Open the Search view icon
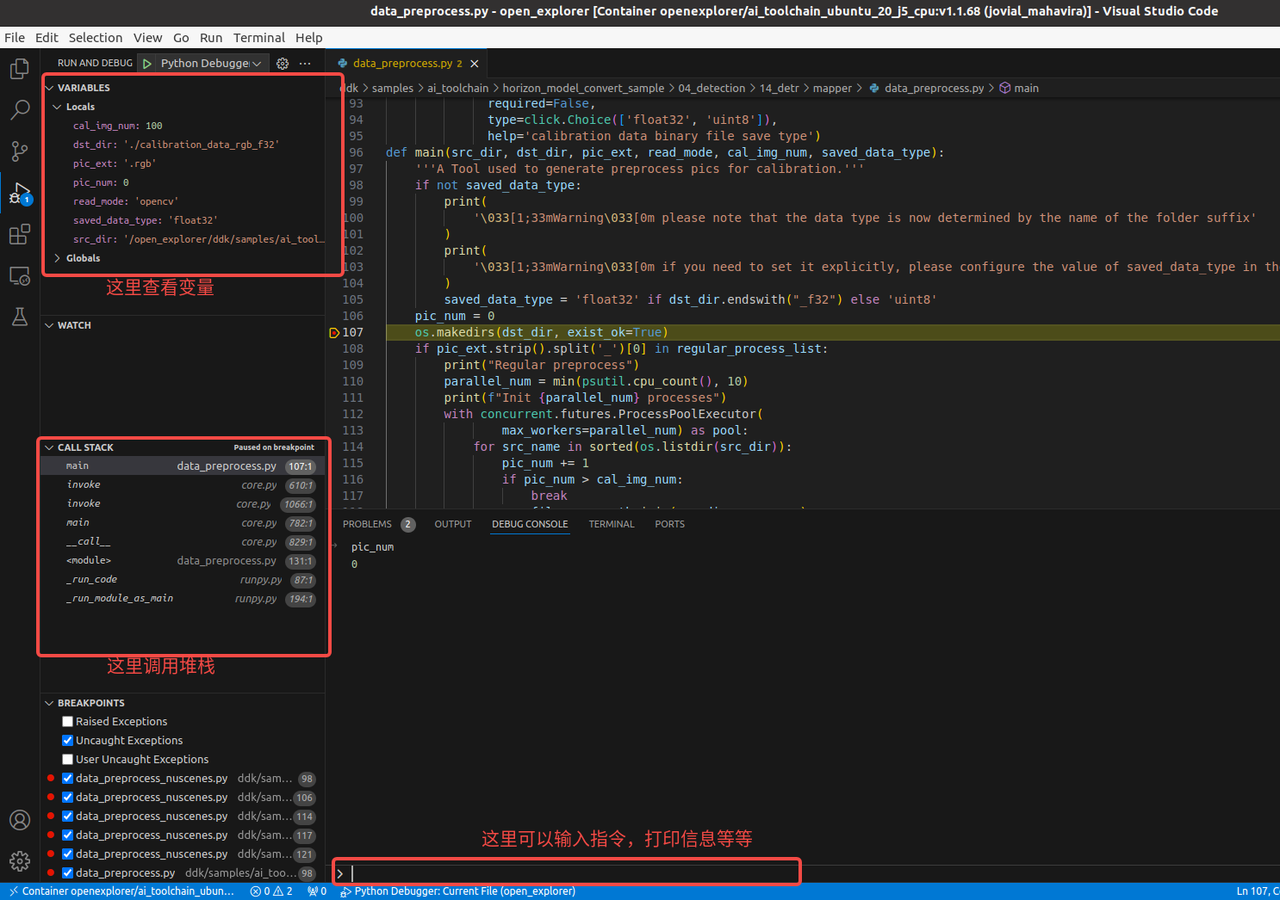The image size is (1280, 900). (x=19, y=110)
